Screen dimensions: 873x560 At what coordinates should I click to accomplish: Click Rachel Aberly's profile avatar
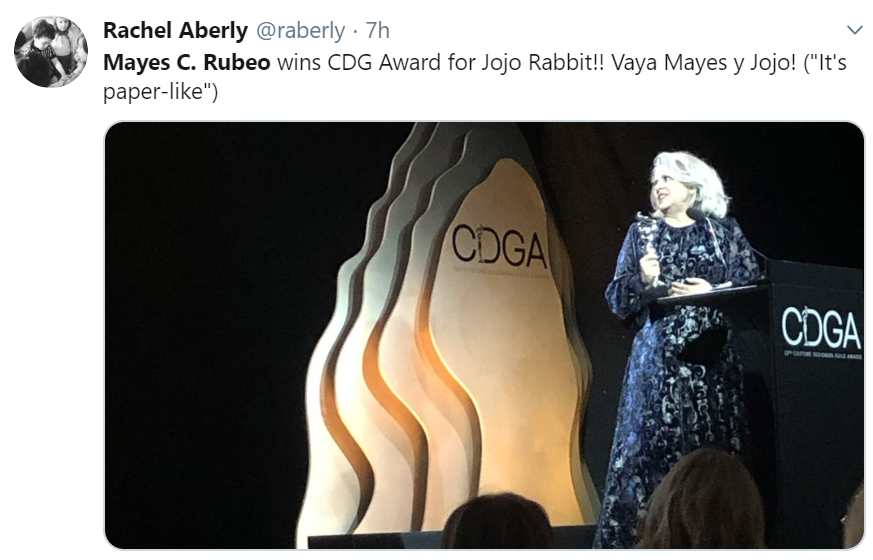51,52
